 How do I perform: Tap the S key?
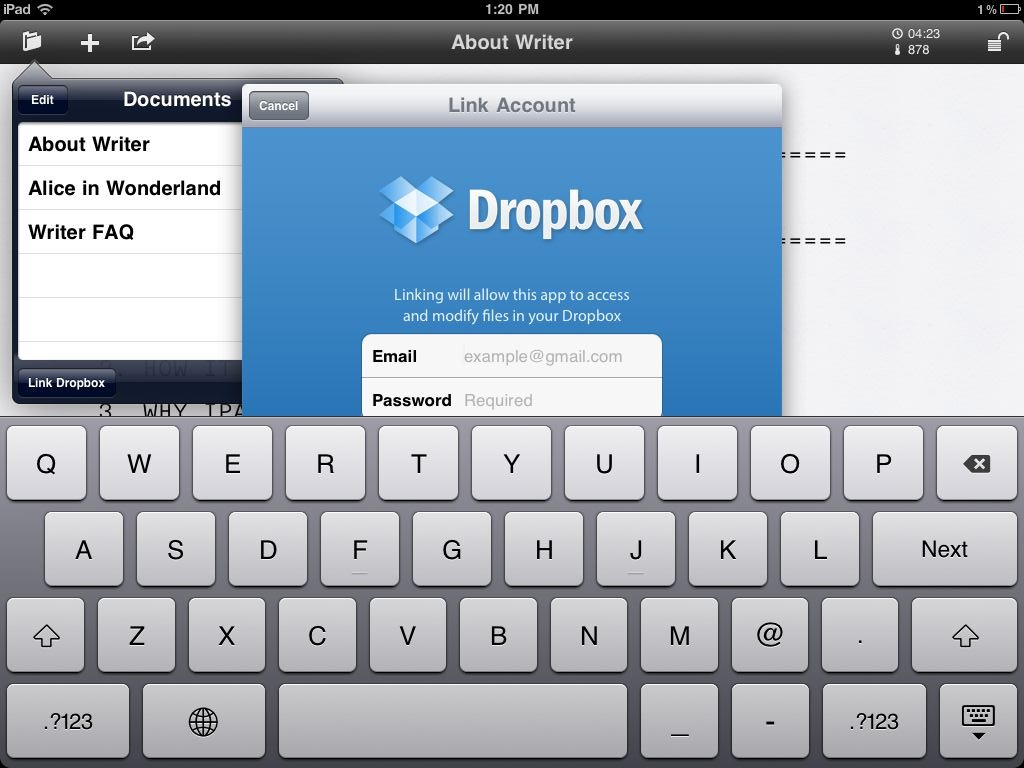click(x=176, y=549)
